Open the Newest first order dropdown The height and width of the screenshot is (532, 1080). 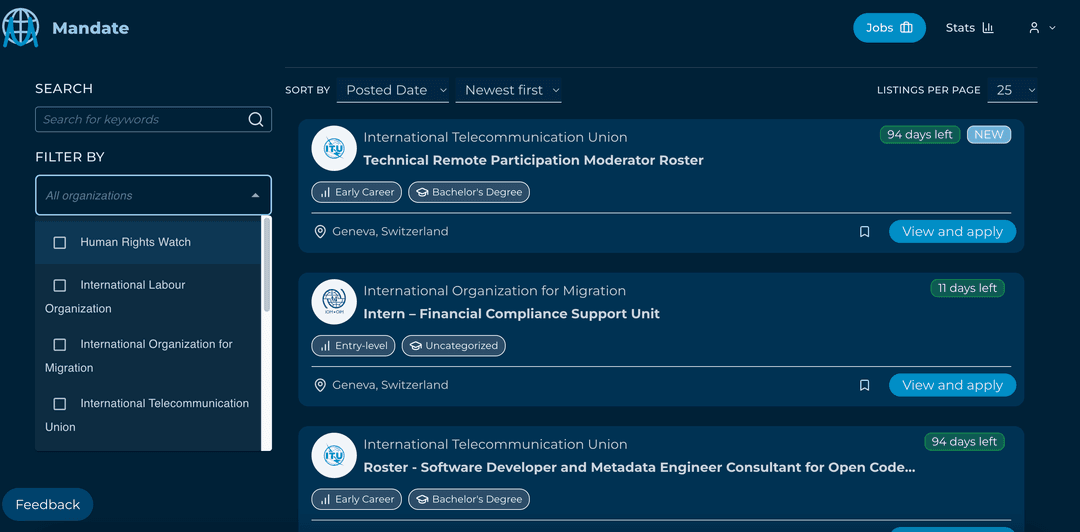(x=508, y=90)
